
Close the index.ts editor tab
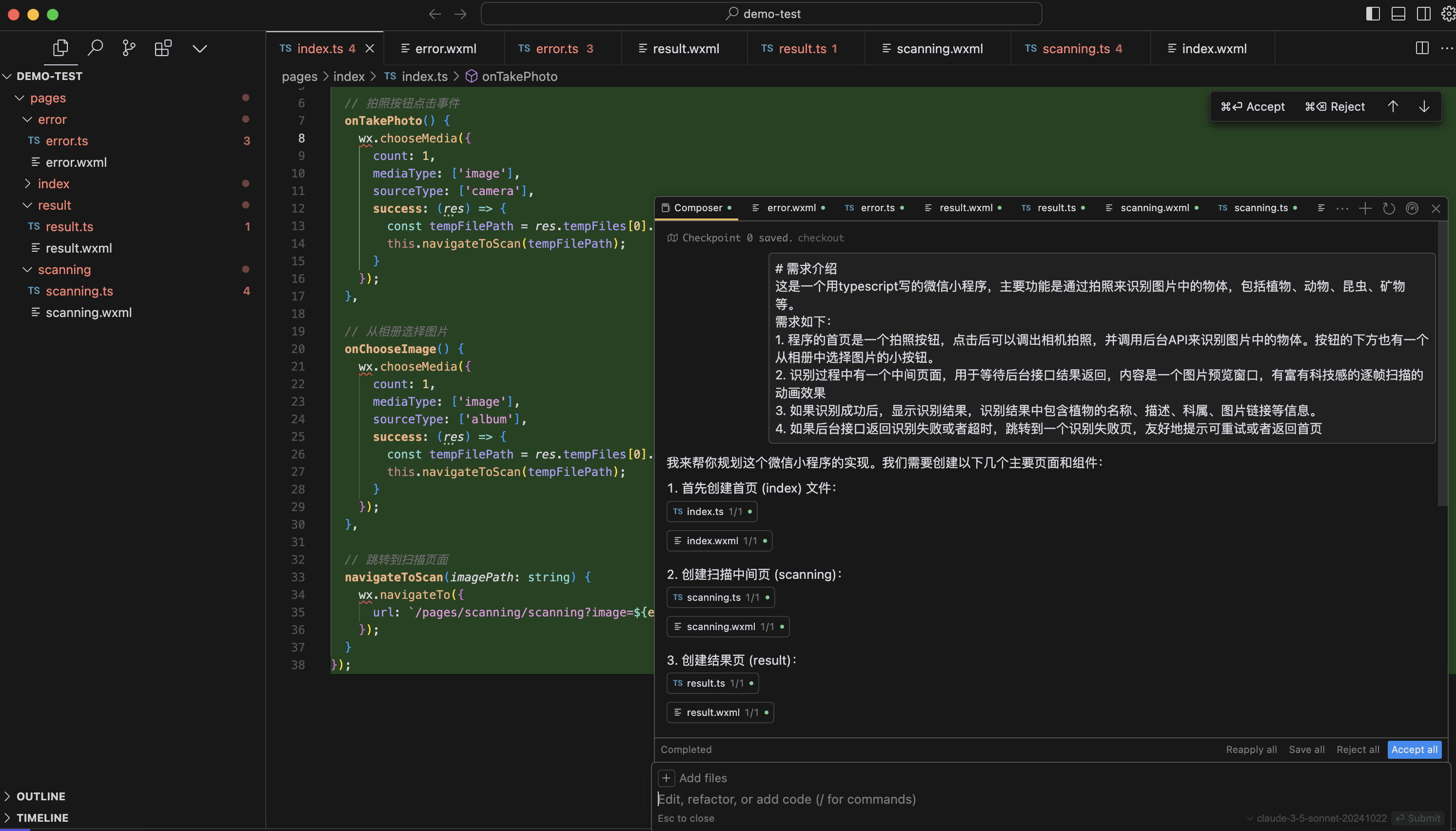click(370, 48)
